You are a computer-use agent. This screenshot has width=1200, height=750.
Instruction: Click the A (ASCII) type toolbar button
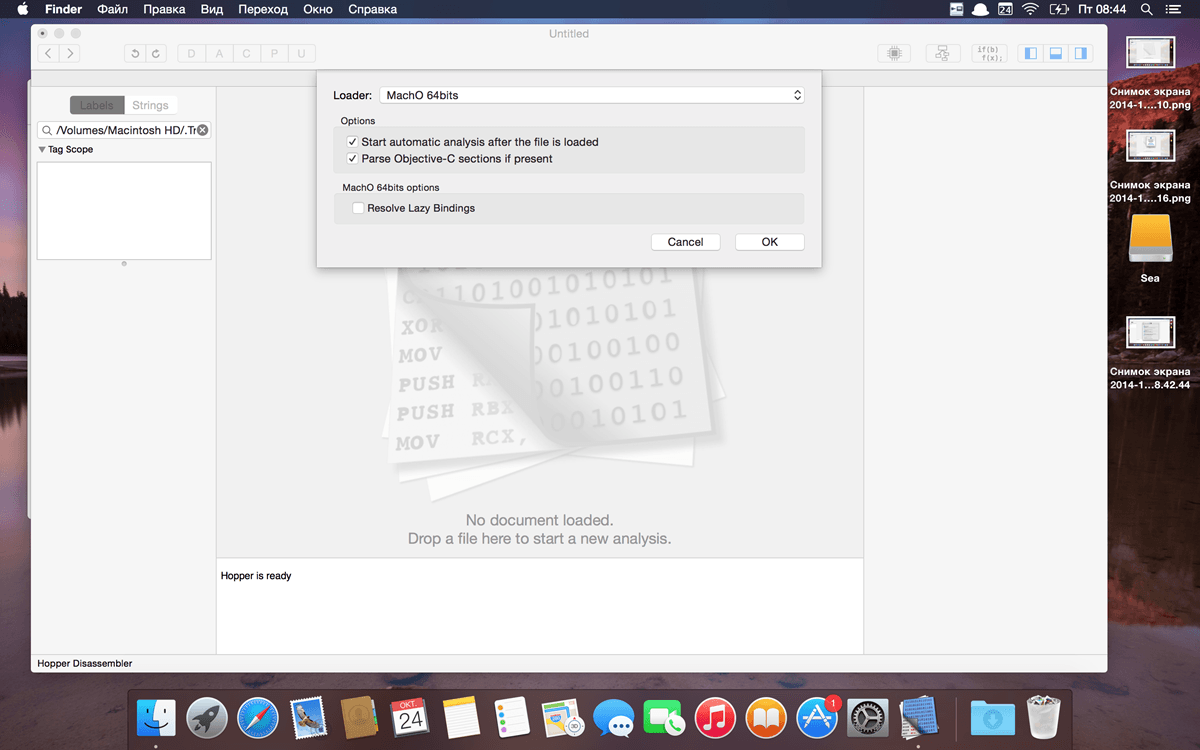point(219,53)
